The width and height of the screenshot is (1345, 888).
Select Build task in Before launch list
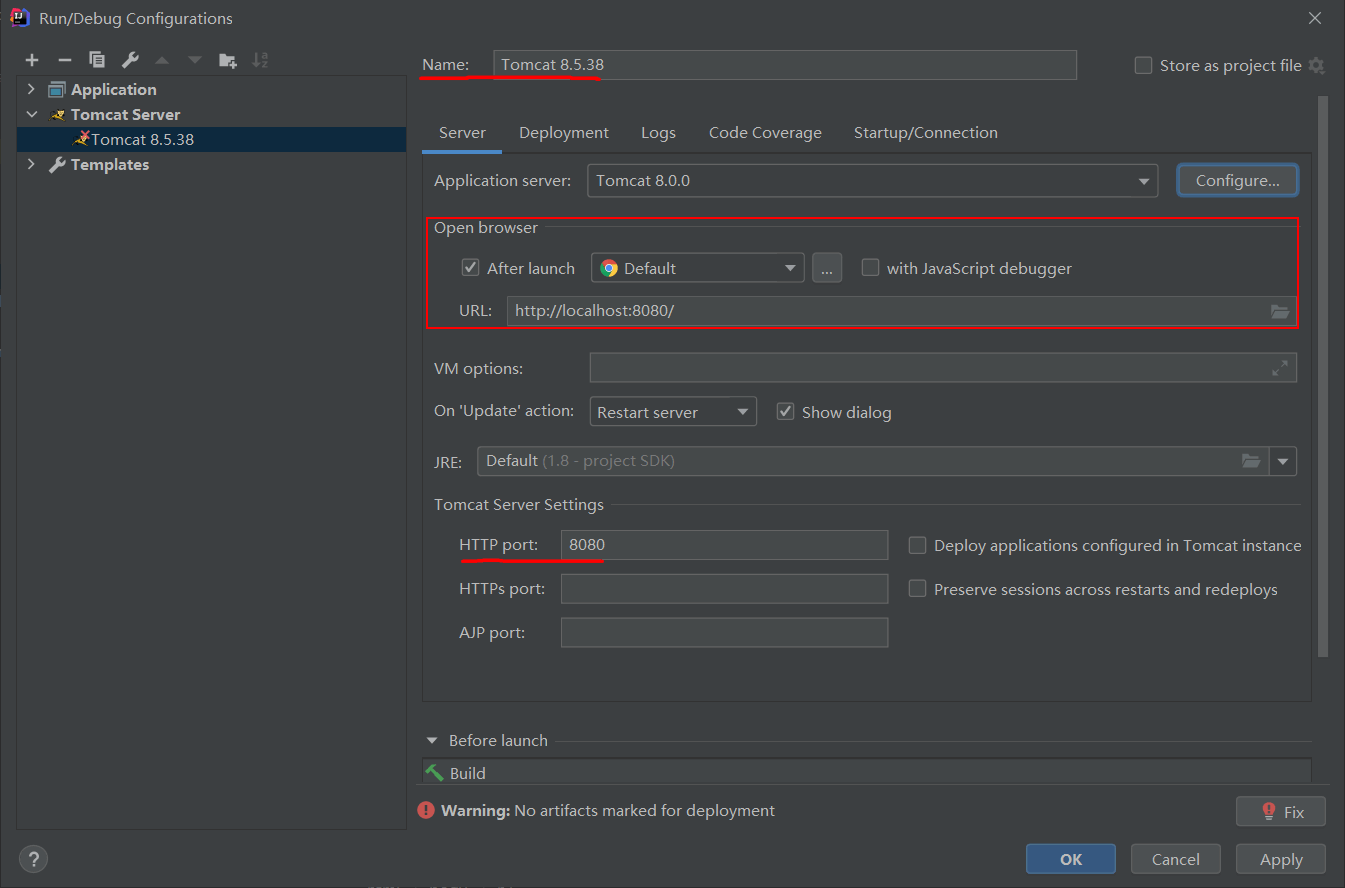pyautogui.click(x=867, y=773)
